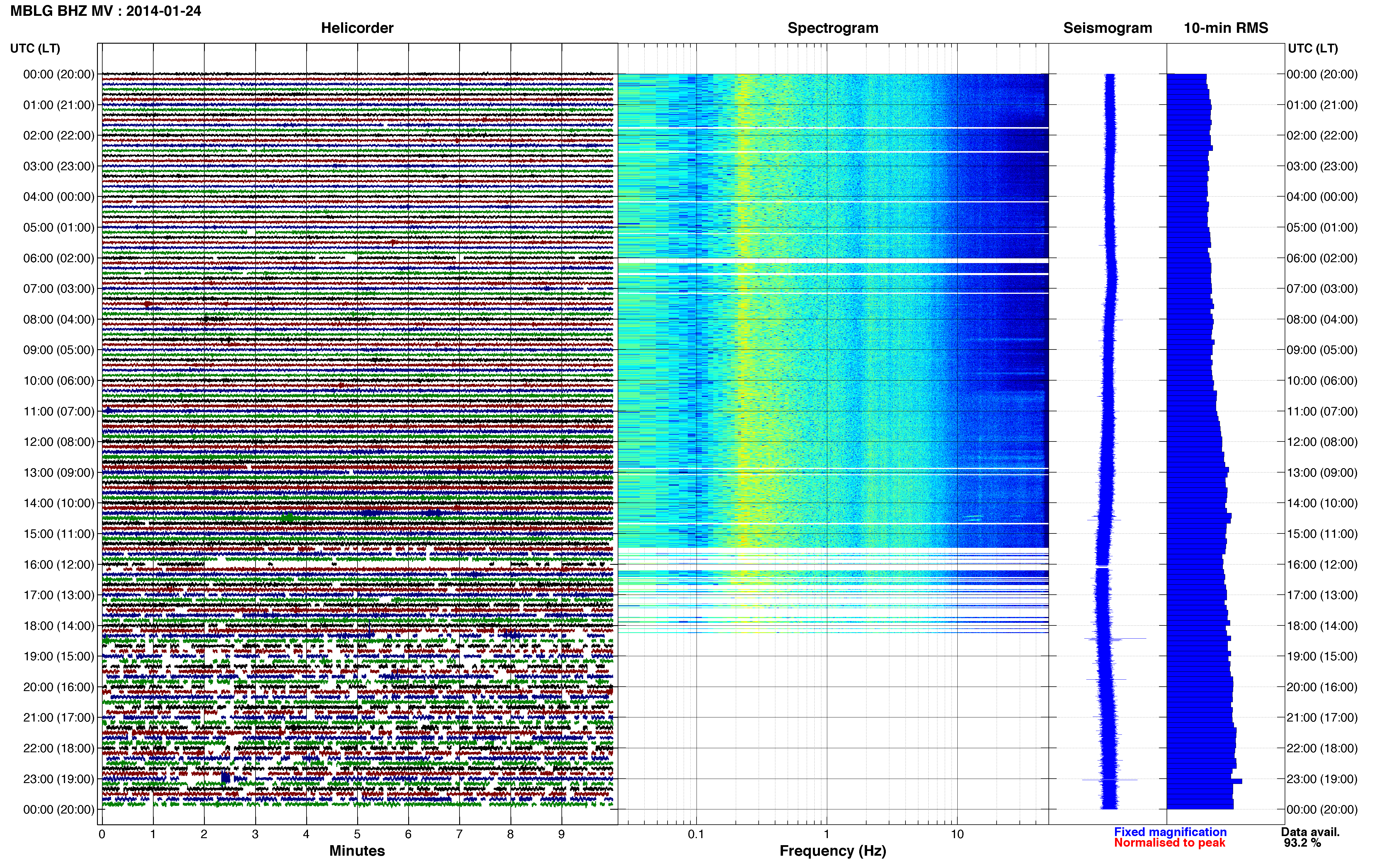The width and height of the screenshot is (1389, 868).
Task: Click the large seismogram spike near 18:30
Action: coord(1115,638)
